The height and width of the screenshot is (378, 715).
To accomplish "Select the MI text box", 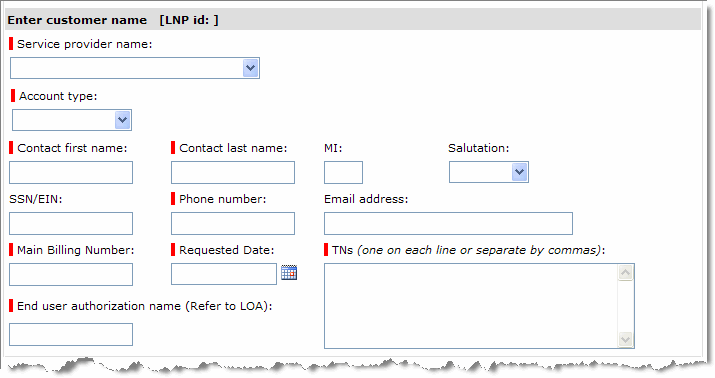I will pyautogui.click(x=343, y=172).
